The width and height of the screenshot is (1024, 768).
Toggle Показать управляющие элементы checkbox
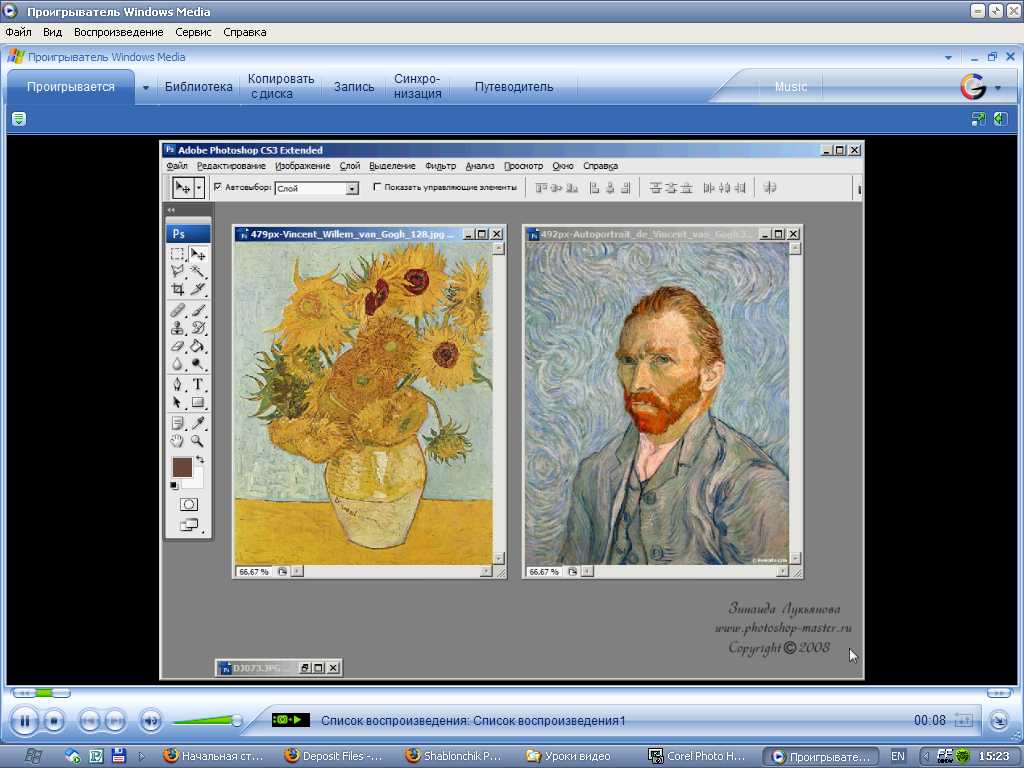point(377,187)
